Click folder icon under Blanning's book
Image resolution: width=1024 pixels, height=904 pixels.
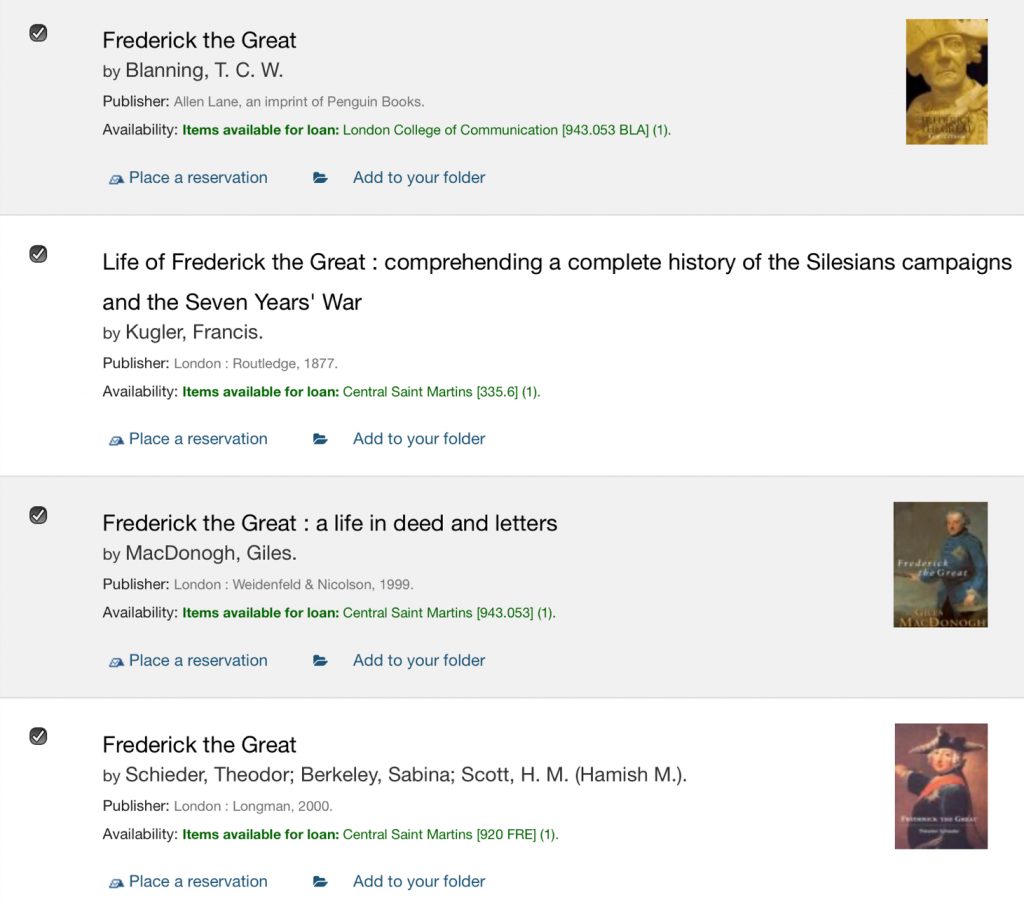(x=320, y=178)
